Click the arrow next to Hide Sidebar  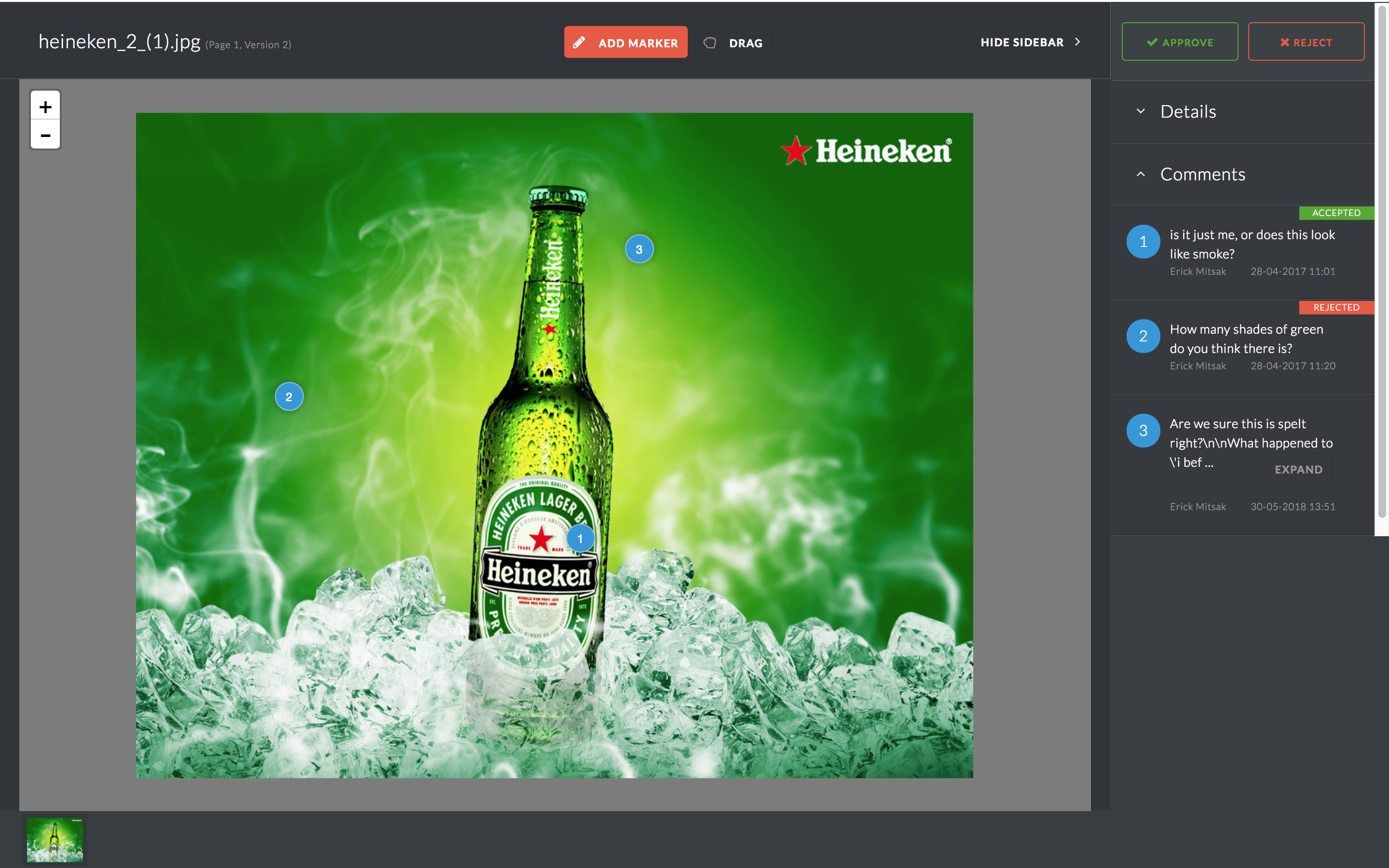point(1077,42)
